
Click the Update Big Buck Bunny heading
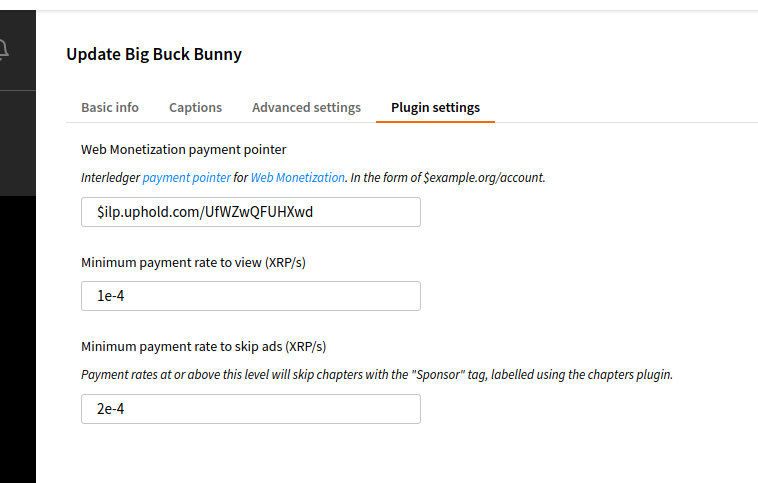154,54
